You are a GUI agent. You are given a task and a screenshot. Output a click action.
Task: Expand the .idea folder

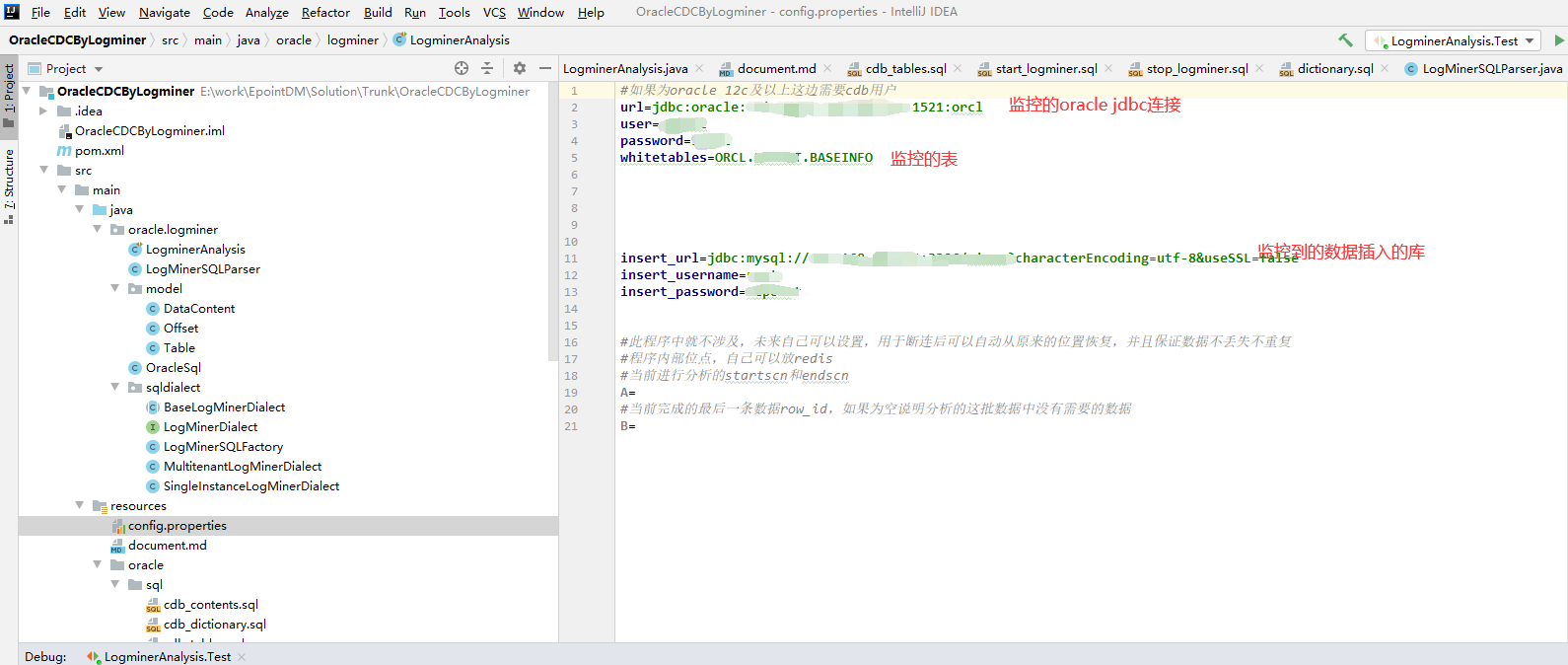(x=43, y=111)
